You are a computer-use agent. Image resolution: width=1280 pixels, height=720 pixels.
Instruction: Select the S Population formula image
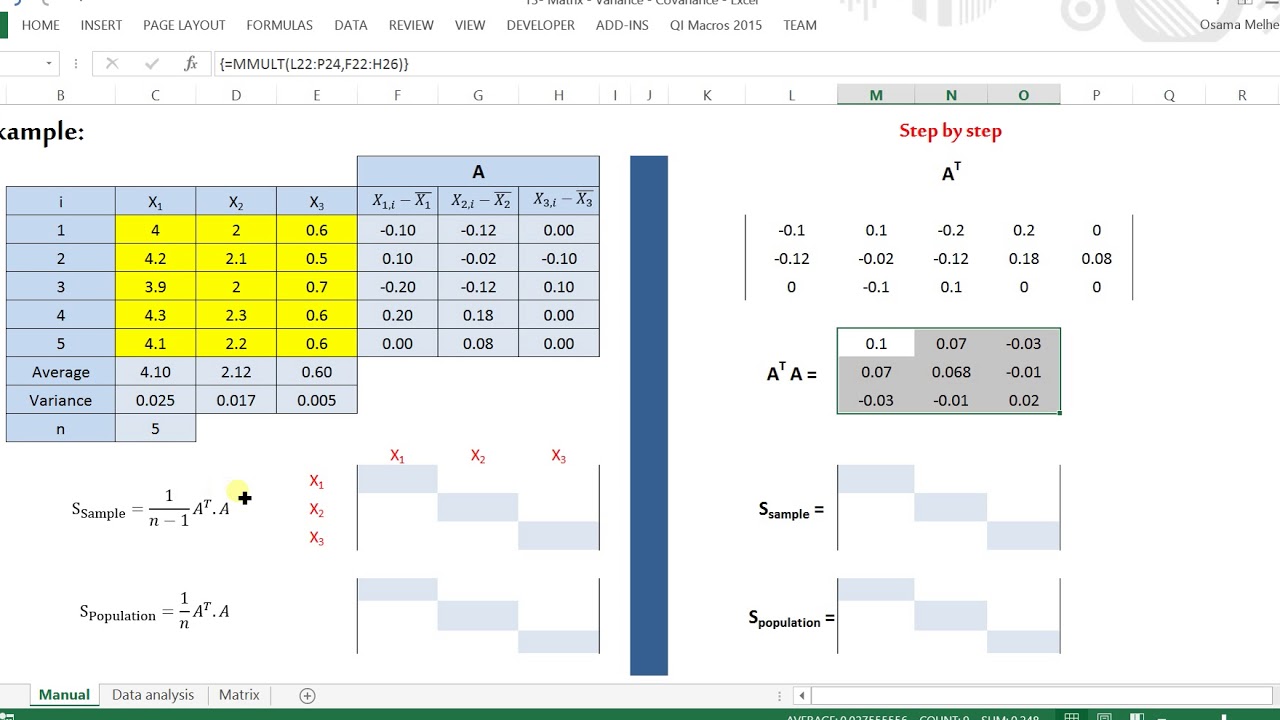(x=155, y=612)
